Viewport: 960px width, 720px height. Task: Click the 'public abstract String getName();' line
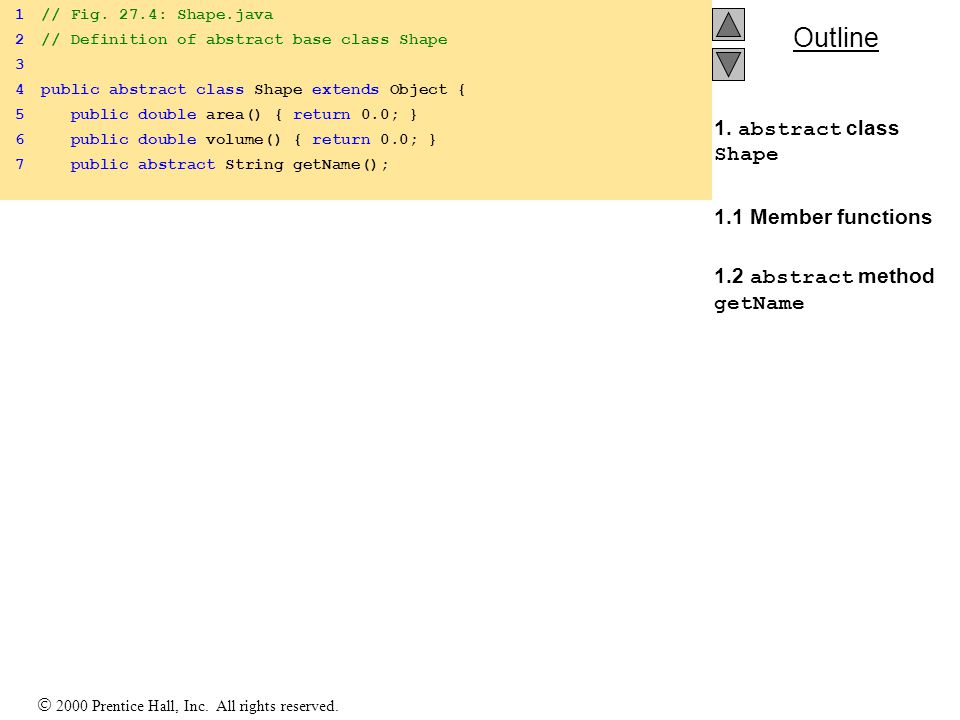(x=229, y=165)
